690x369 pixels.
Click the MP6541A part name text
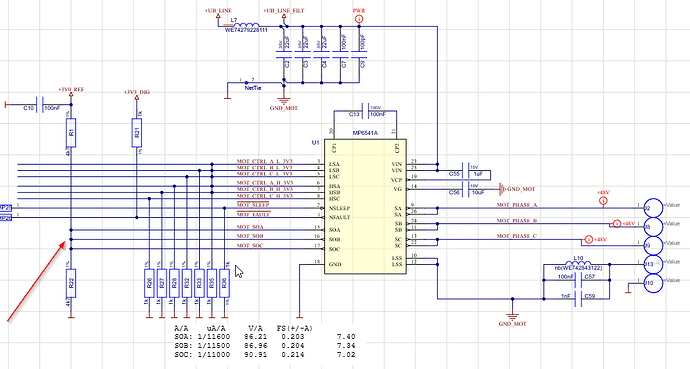tap(365, 133)
